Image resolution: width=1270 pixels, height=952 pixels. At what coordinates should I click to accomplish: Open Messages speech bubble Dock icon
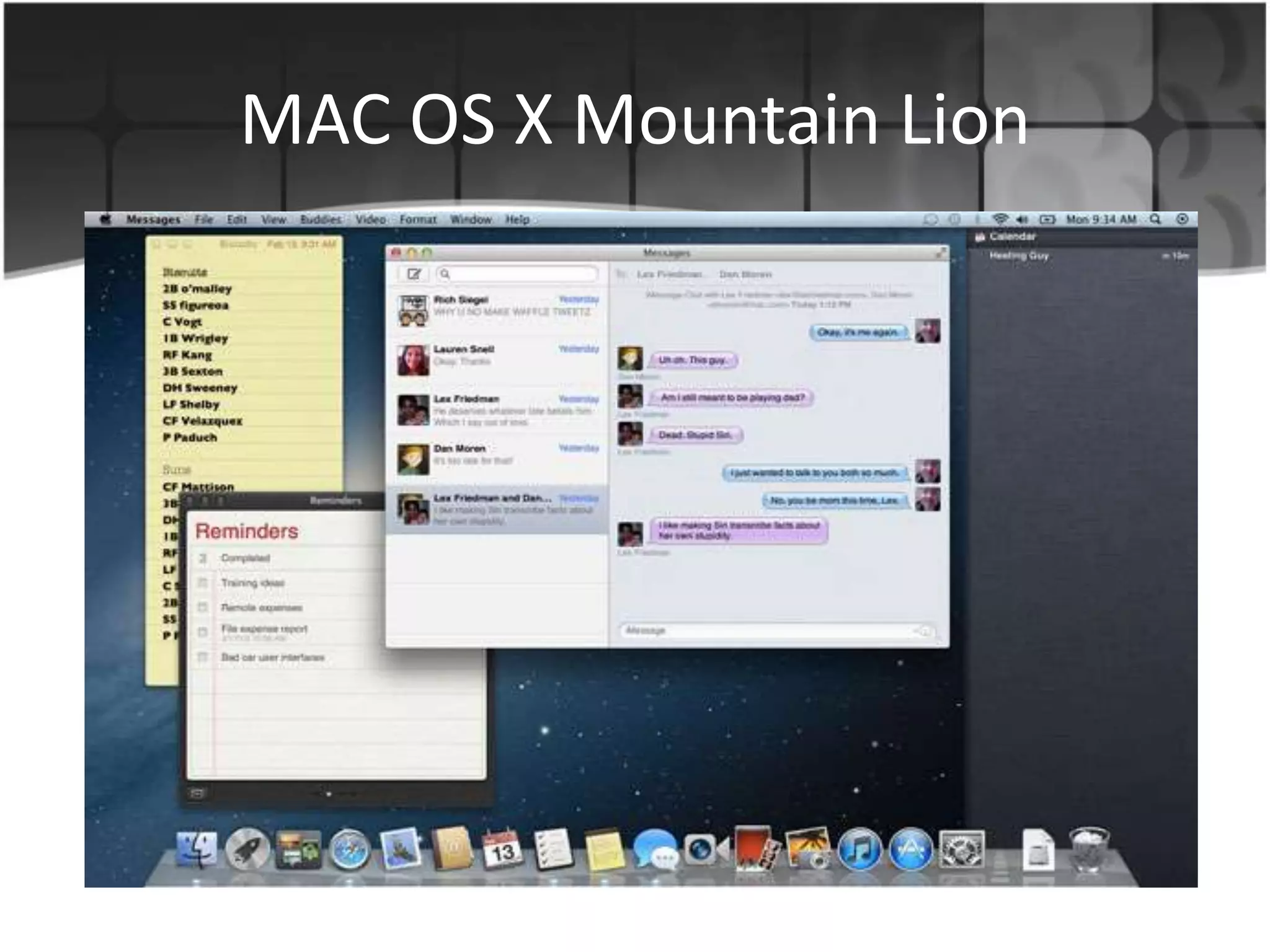pos(655,850)
